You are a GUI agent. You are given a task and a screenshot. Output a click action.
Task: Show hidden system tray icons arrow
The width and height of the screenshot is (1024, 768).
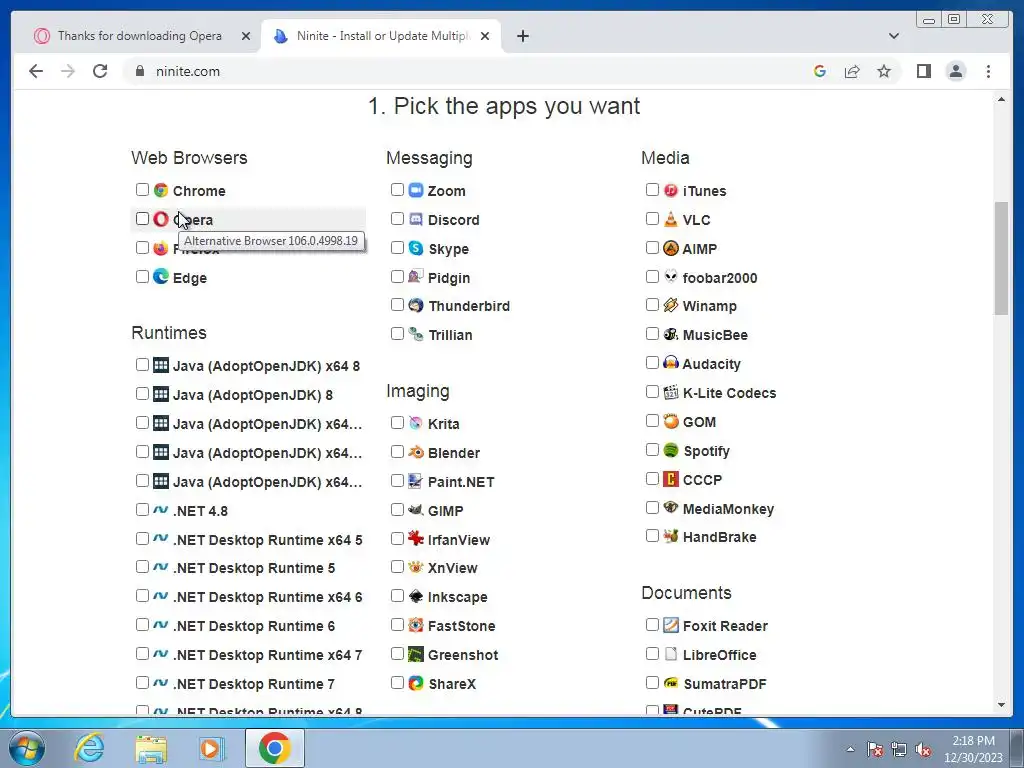click(x=850, y=749)
